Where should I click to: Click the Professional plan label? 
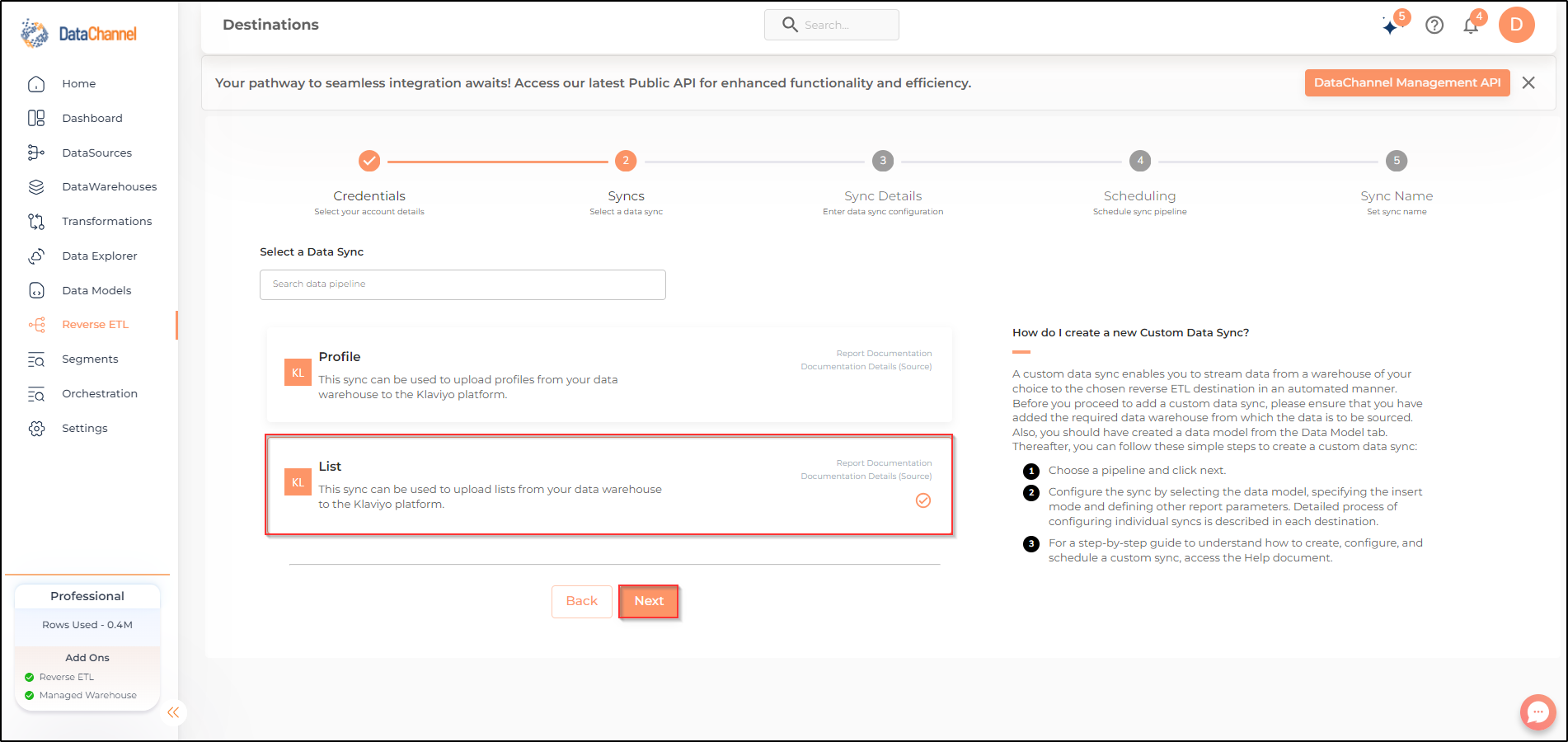pos(87,596)
